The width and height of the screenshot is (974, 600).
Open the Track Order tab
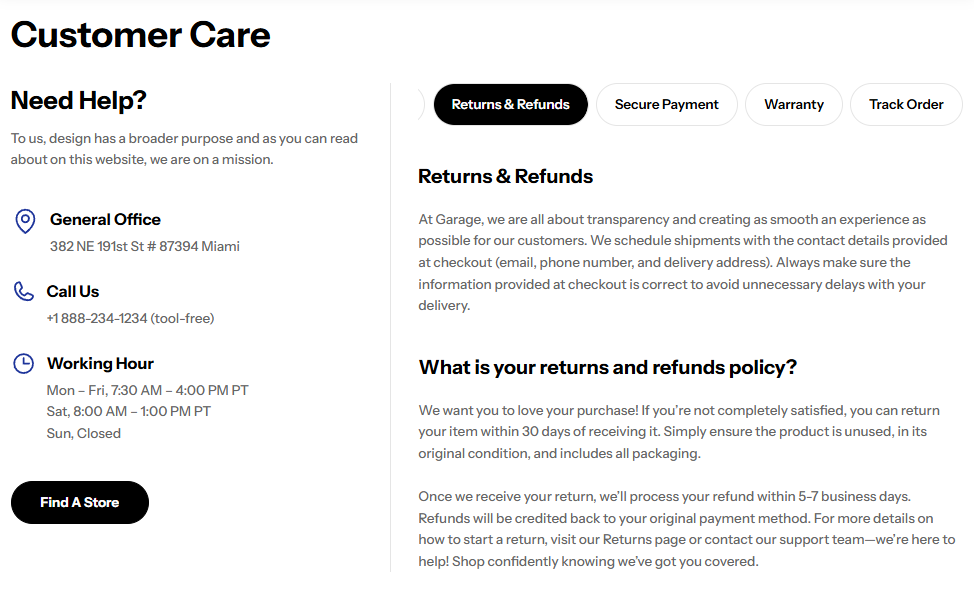(906, 104)
